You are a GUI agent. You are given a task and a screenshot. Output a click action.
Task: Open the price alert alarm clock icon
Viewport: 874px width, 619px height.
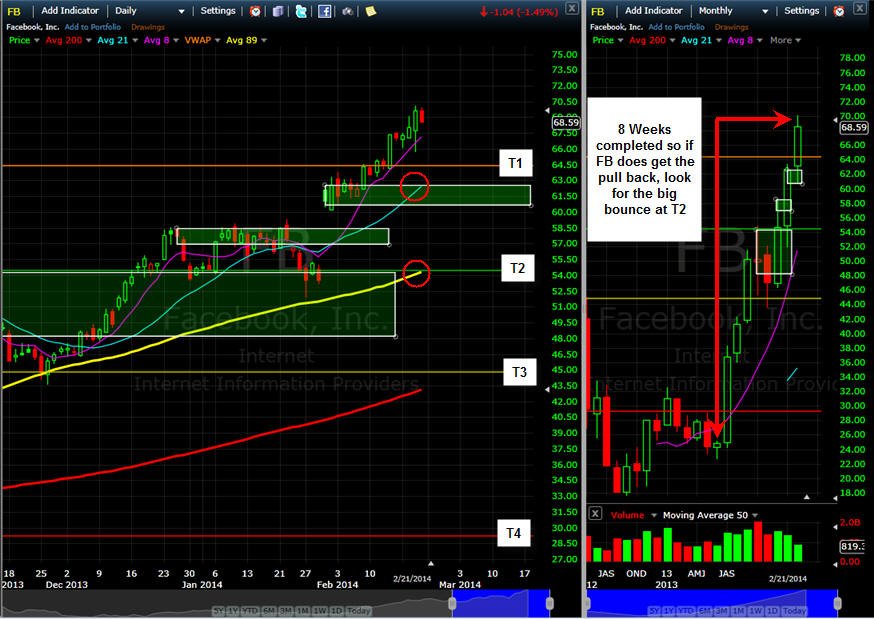[255, 11]
